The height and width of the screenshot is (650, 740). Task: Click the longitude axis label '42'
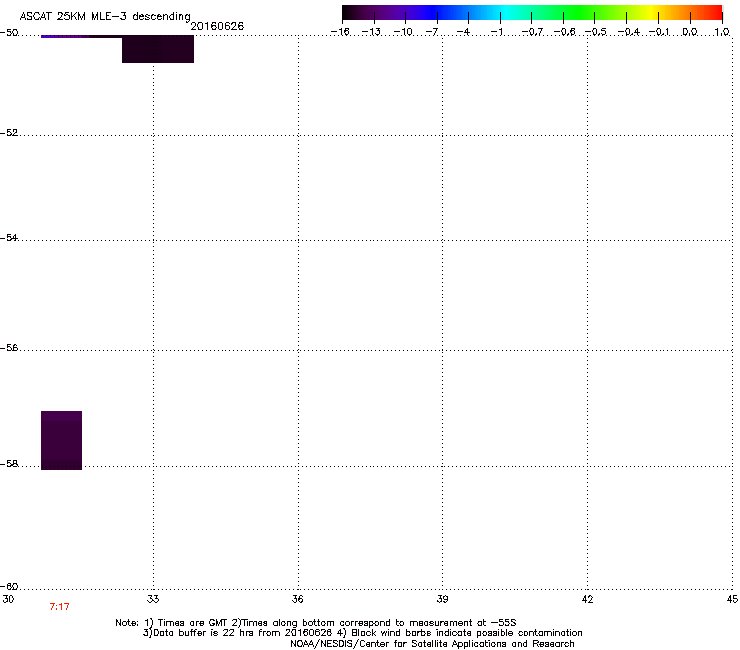587,599
